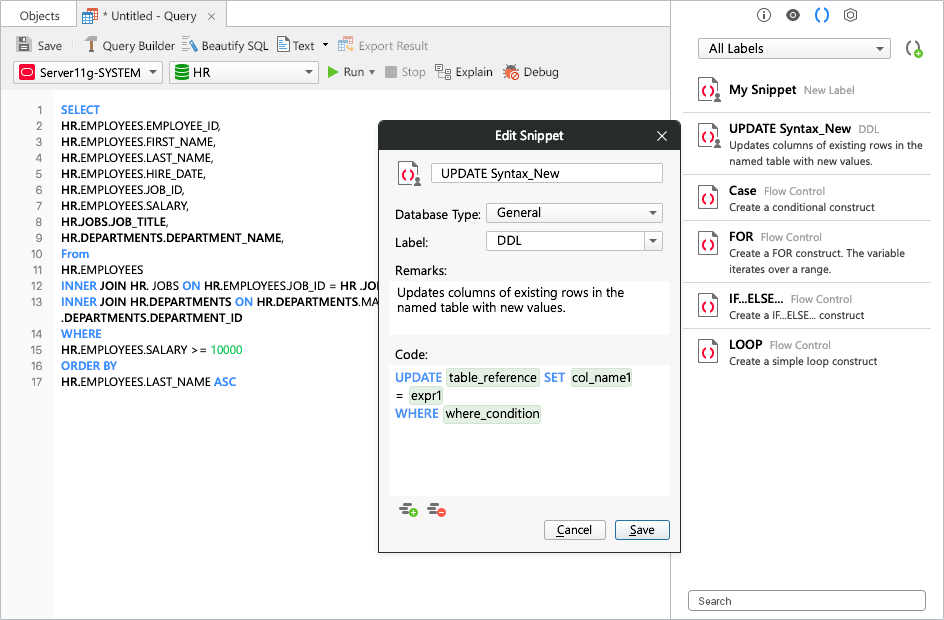Screen dimensions: 944x620
Task: Select the Case flow control snippet
Action: (x=807, y=198)
